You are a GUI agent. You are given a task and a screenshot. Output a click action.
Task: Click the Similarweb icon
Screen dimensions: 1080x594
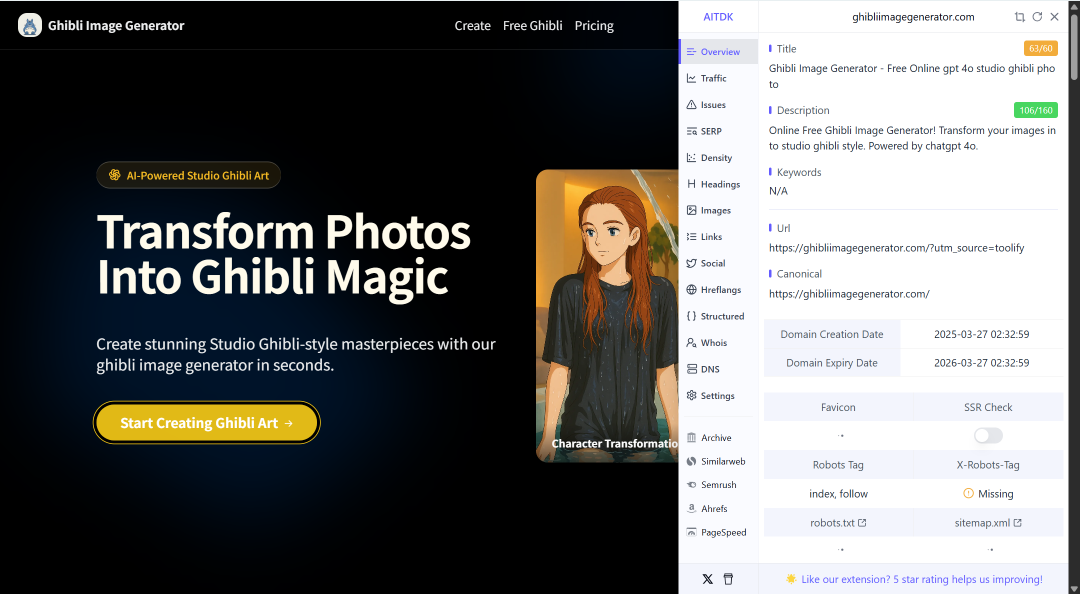(692, 461)
